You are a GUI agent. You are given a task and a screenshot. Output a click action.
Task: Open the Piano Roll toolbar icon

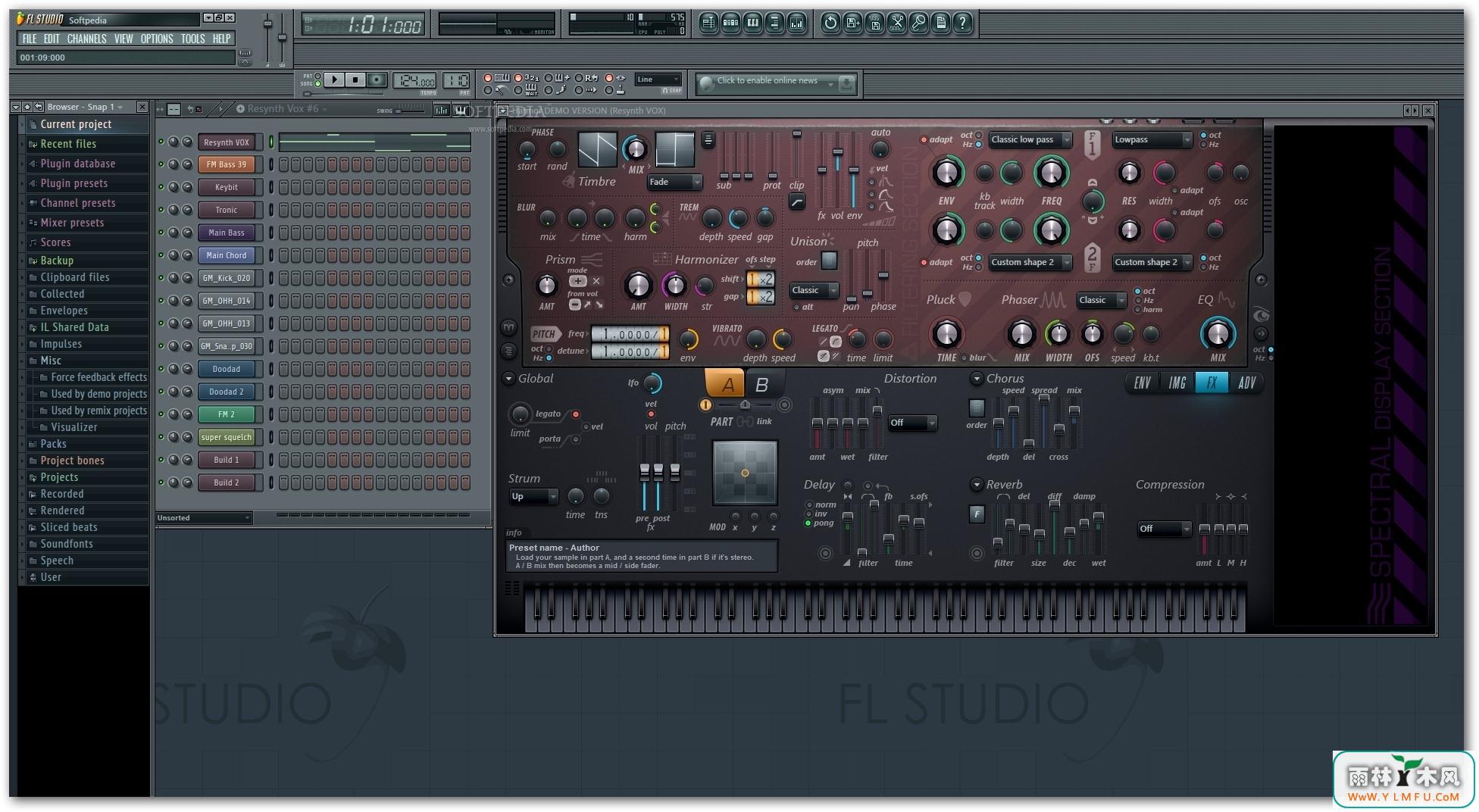coord(752,23)
